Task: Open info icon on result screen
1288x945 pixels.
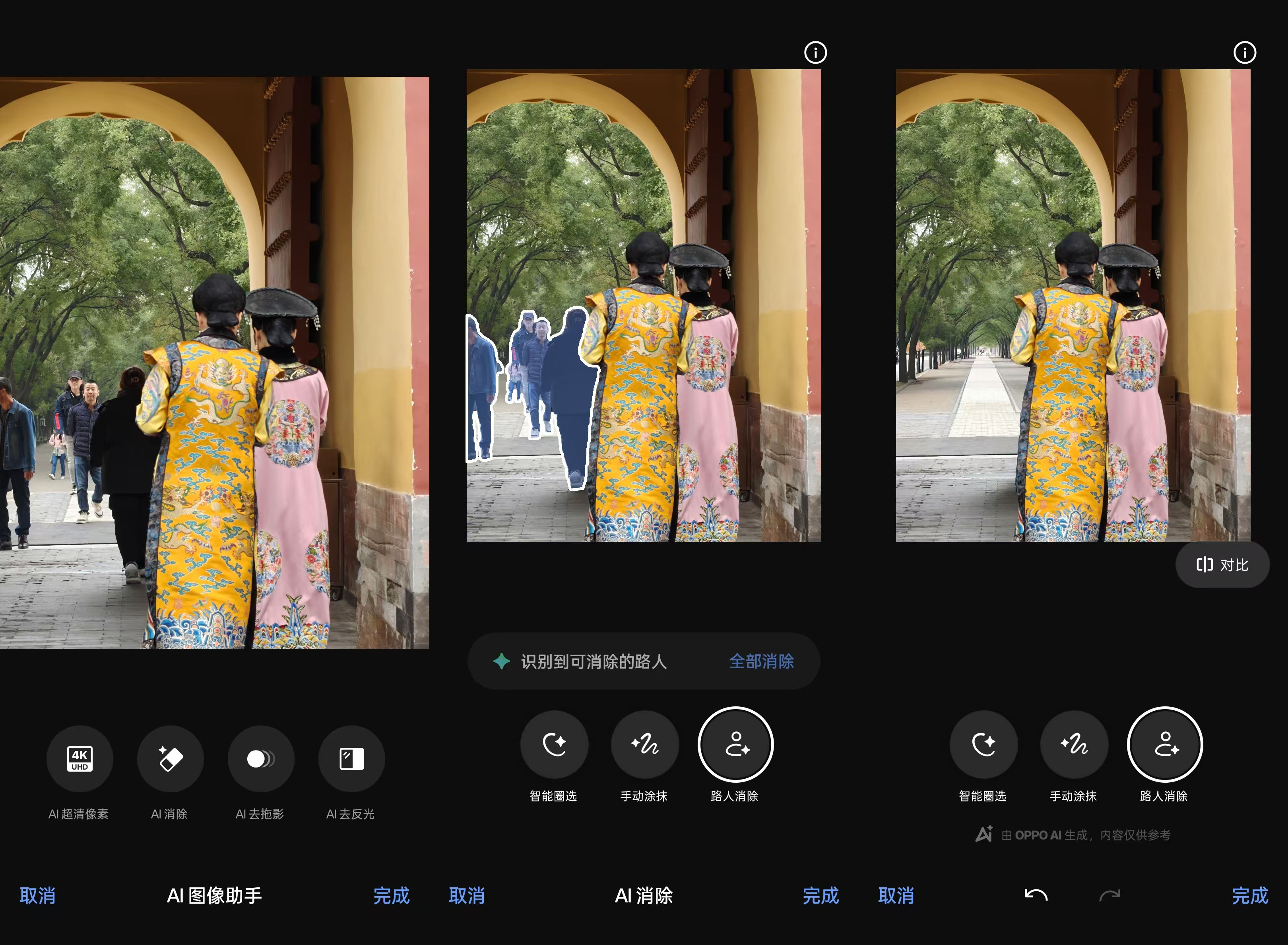Action: [1245, 52]
